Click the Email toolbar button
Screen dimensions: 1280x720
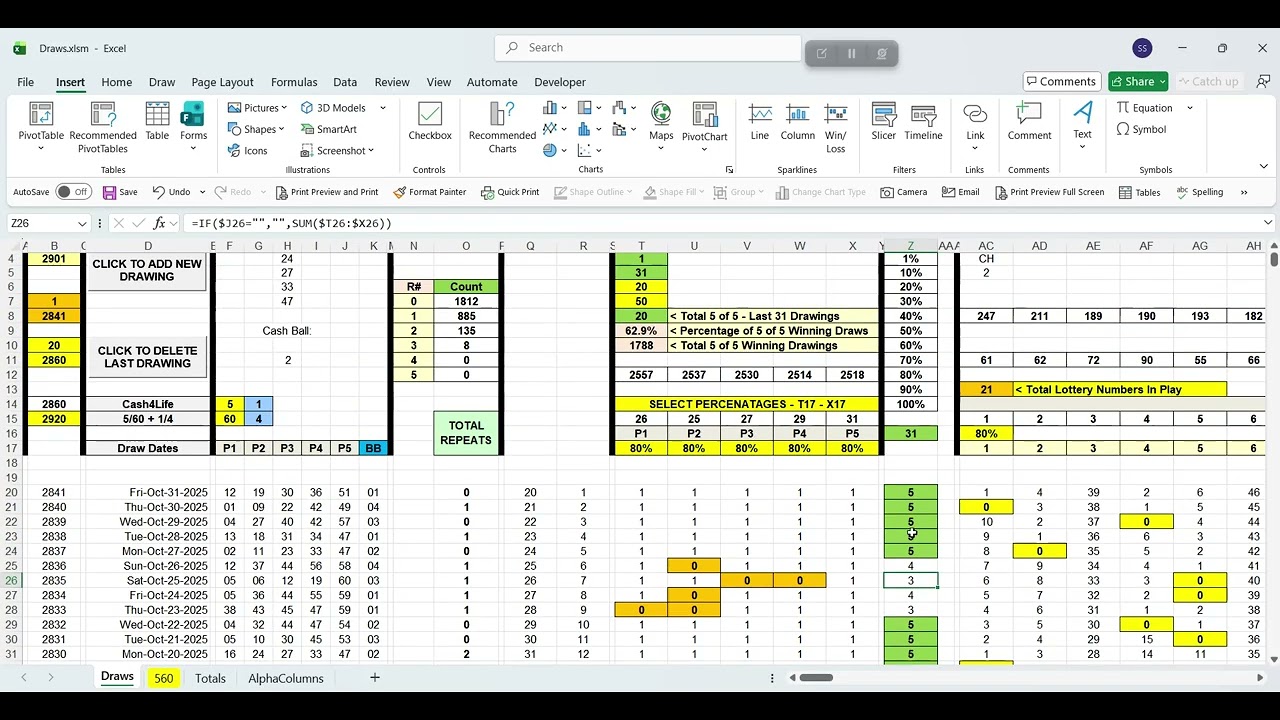click(961, 192)
